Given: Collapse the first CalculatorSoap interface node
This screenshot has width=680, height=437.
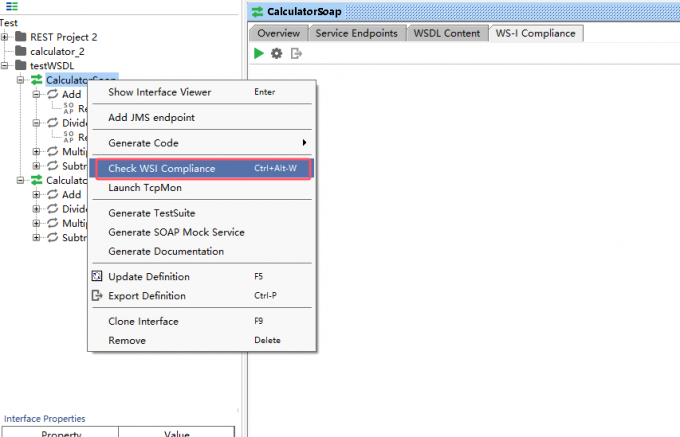Looking at the screenshot, I should click(20, 80).
